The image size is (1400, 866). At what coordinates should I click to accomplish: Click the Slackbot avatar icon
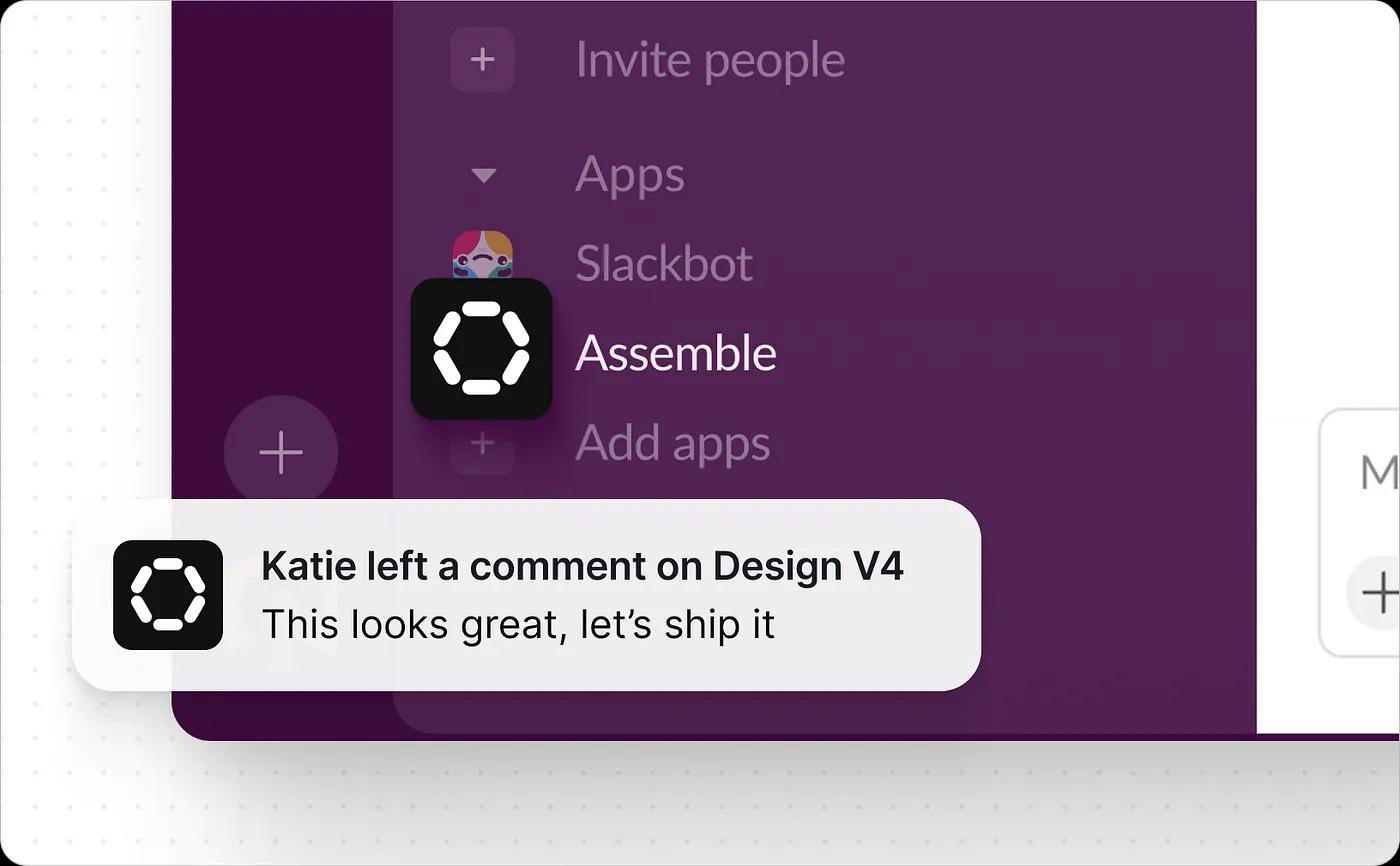(482, 254)
